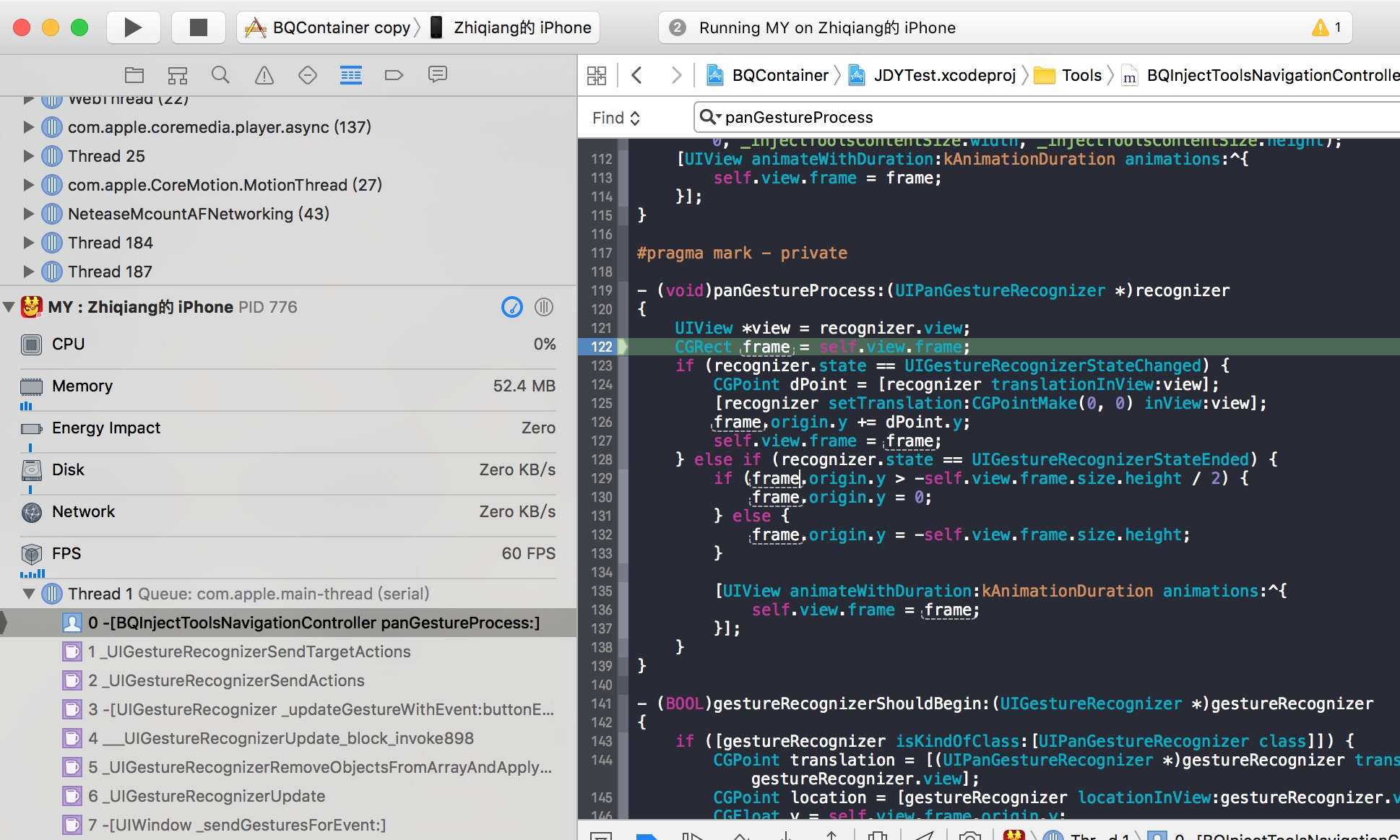Select frame 6 _UIGestureRecognizerUpdate
The height and width of the screenshot is (840, 1400).
[x=288, y=796]
